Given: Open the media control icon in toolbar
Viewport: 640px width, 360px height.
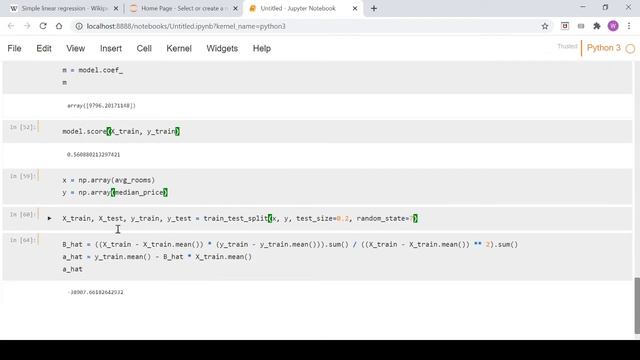Looking at the screenshot, I should click(x=581, y=26).
